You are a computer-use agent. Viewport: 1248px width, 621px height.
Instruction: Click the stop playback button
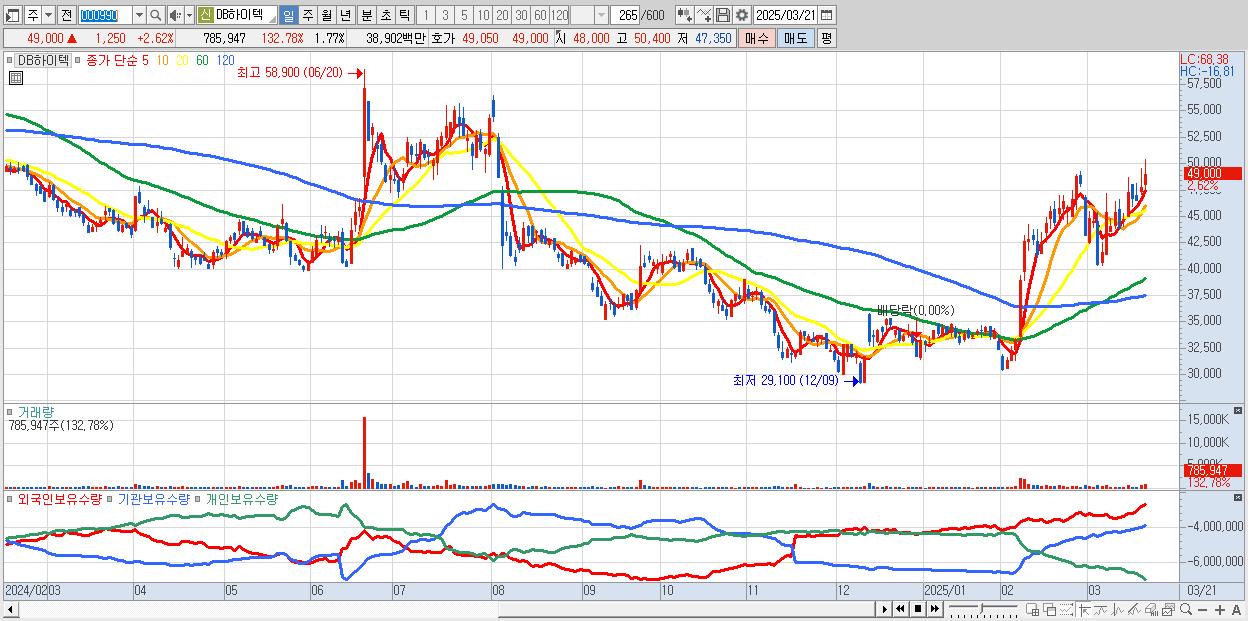(918, 609)
